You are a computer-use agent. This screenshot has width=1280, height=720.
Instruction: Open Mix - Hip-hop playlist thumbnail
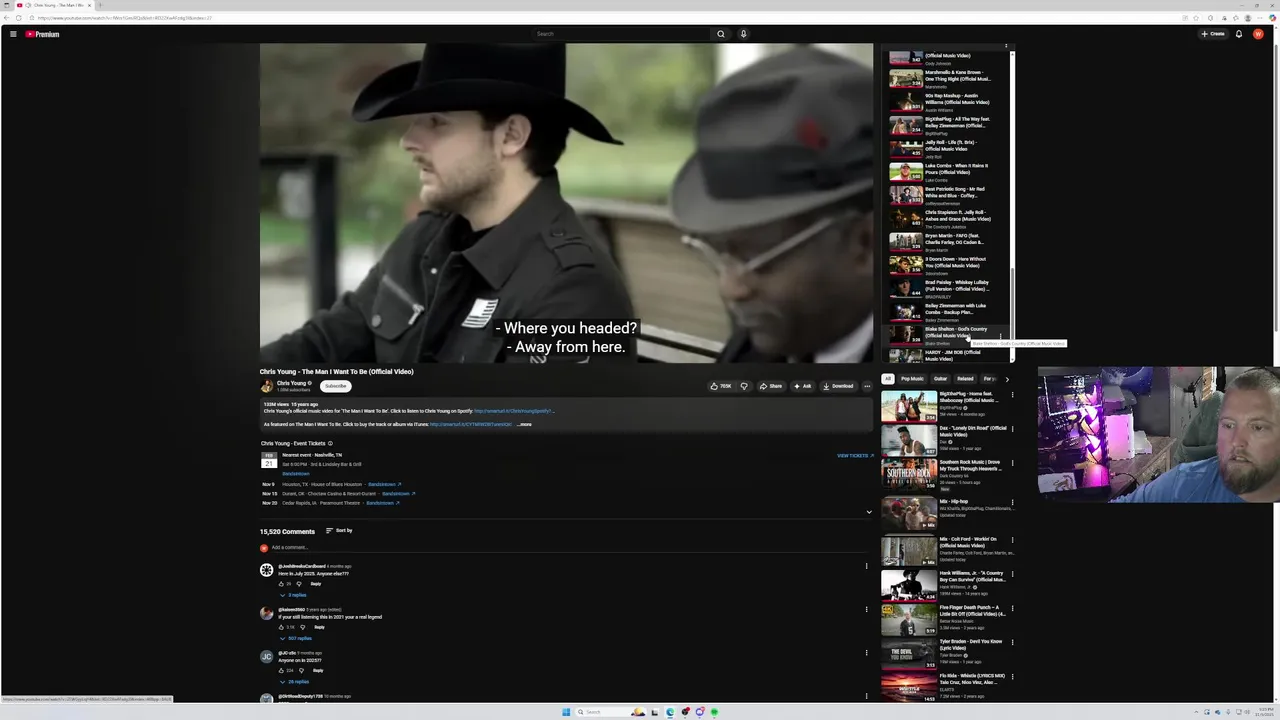[908, 514]
